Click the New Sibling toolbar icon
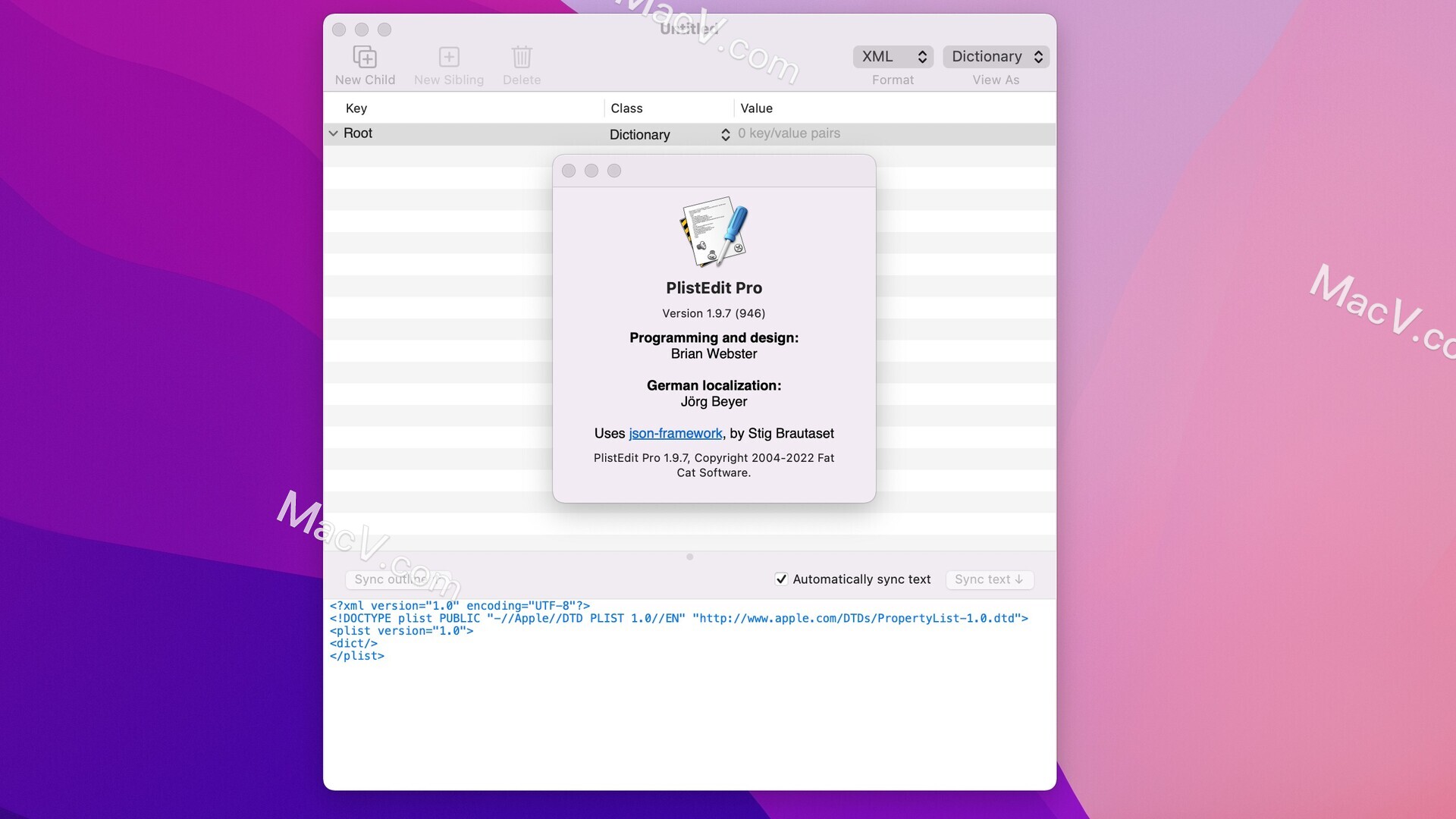Image resolution: width=1456 pixels, height=819 pixels. tap(449, 57)
